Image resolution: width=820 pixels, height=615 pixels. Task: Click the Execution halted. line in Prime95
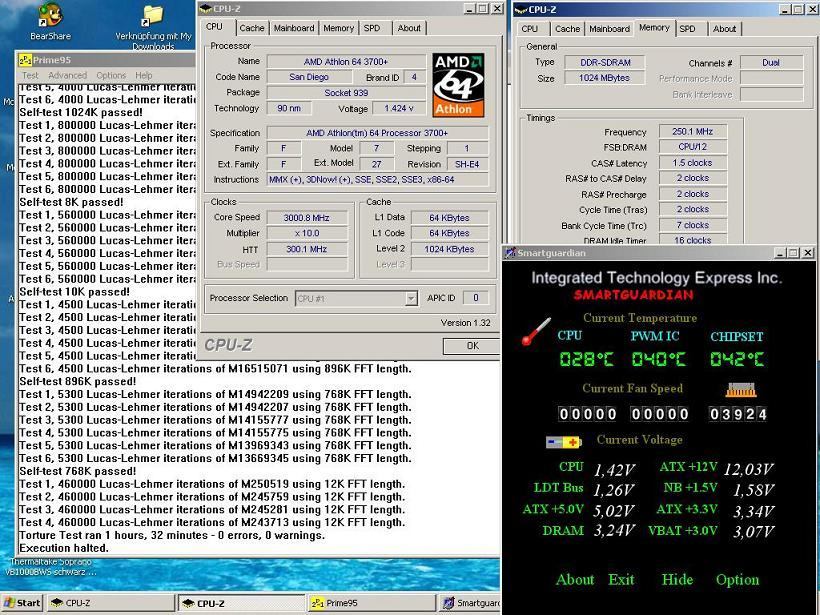[x=64, y=548]
